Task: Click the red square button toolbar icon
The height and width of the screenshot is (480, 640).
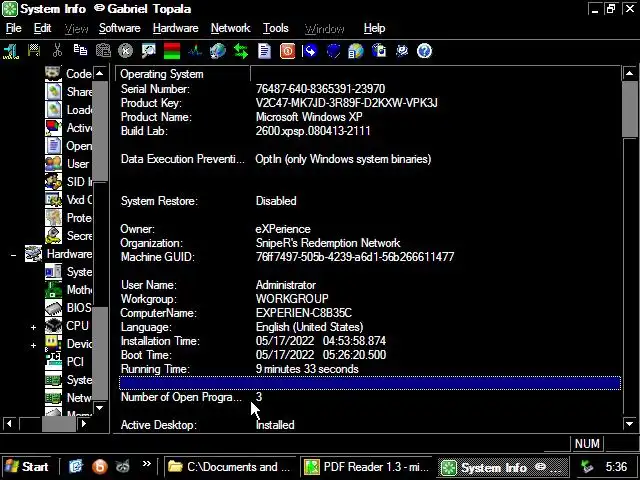Action: point(287,51)
